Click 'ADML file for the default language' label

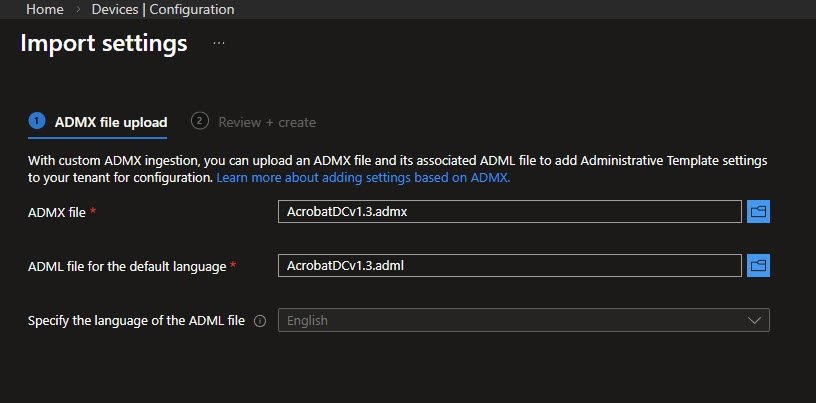tap(128, 266)
